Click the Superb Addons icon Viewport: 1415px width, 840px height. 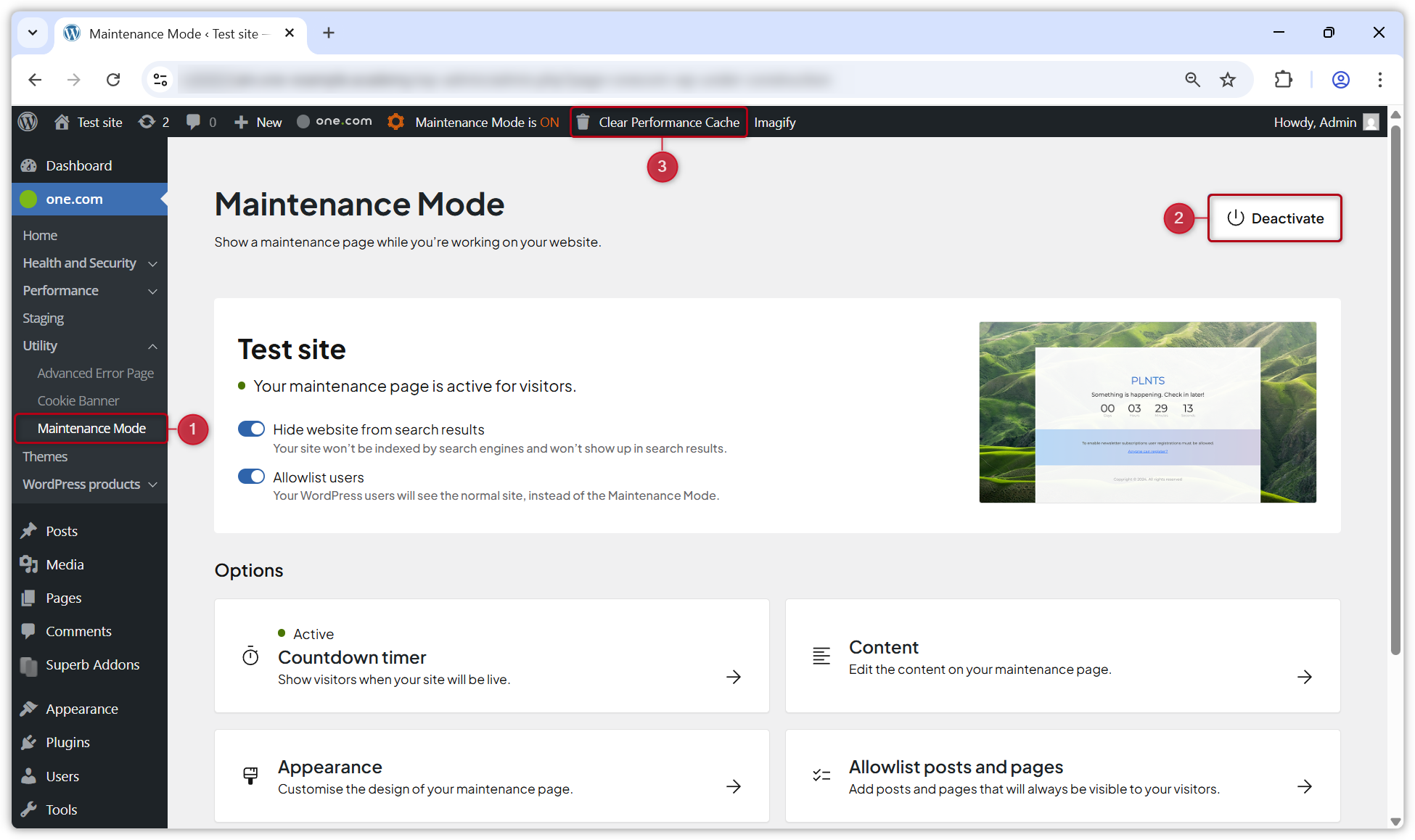29,664
